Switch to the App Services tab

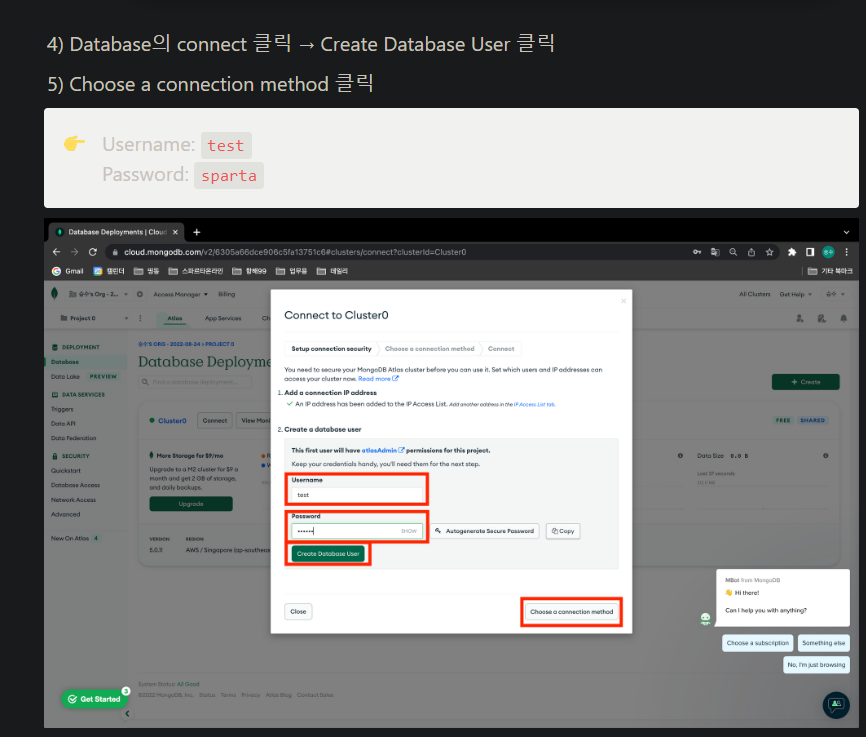coord(223,319)
